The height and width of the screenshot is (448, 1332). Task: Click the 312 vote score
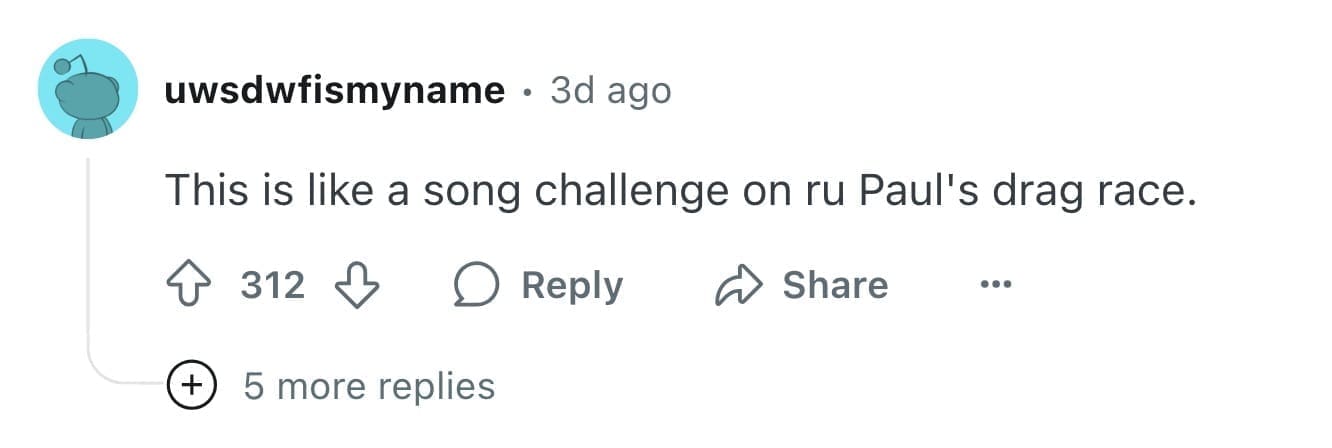coord(273,286)
